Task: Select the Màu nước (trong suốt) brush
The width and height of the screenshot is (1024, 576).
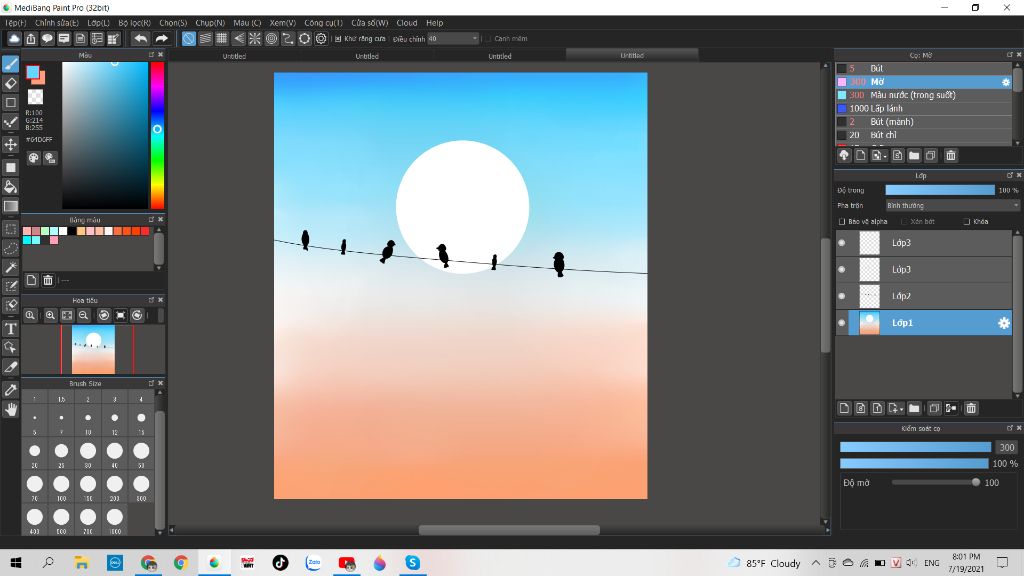Action: pos(923,95)
